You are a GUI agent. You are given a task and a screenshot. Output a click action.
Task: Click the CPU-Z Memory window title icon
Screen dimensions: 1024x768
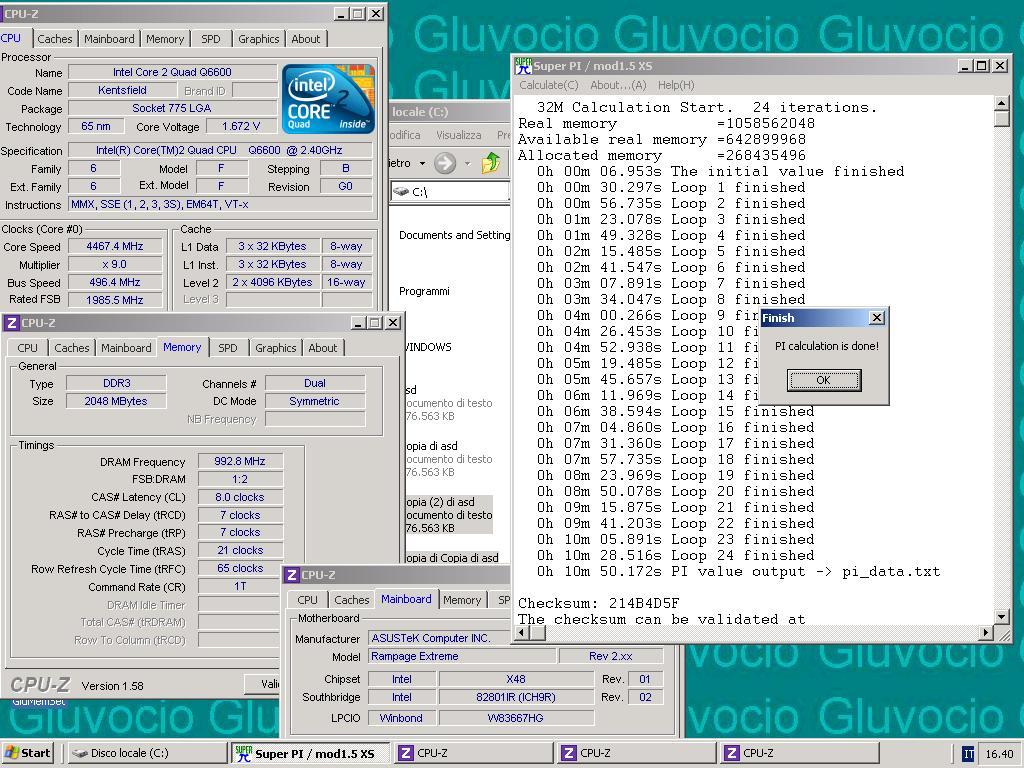point(12,323)
